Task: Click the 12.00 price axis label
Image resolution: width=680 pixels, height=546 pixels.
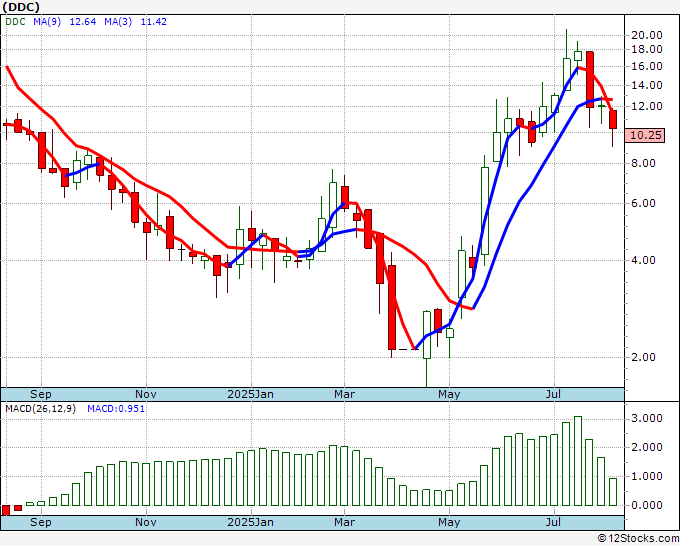Action: pyautogui.click(x=646, y=106)
